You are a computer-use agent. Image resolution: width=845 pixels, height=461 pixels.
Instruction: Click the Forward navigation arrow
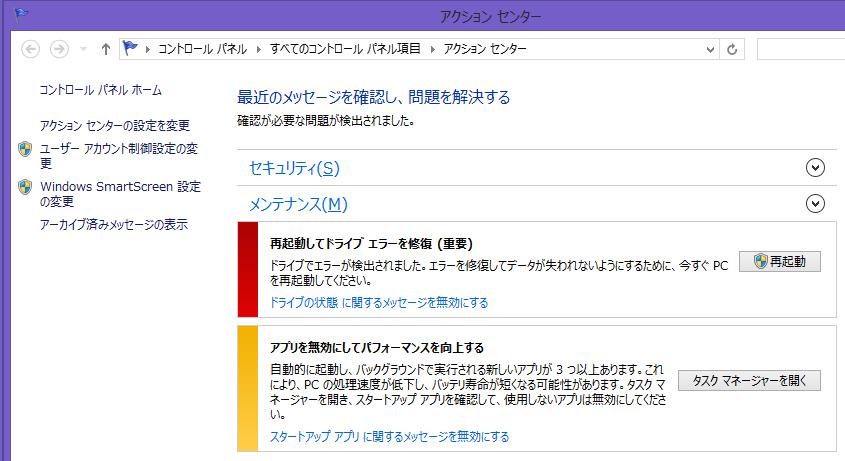(x=59, y=49)
